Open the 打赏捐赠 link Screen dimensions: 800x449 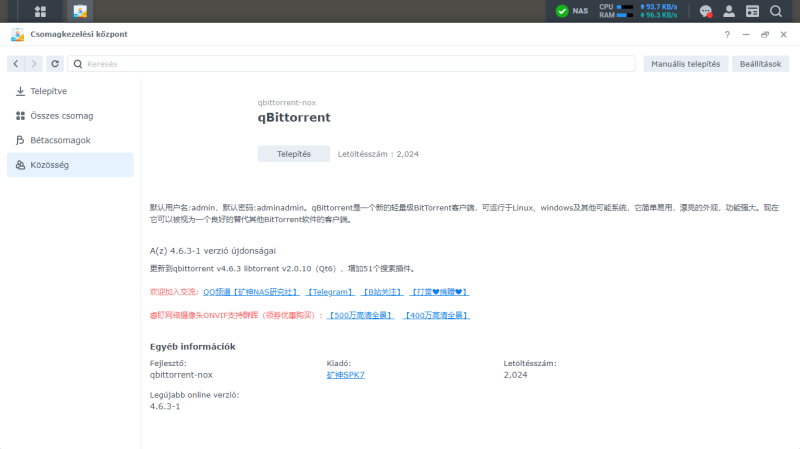pyautogui.click(x=439, y=292)
